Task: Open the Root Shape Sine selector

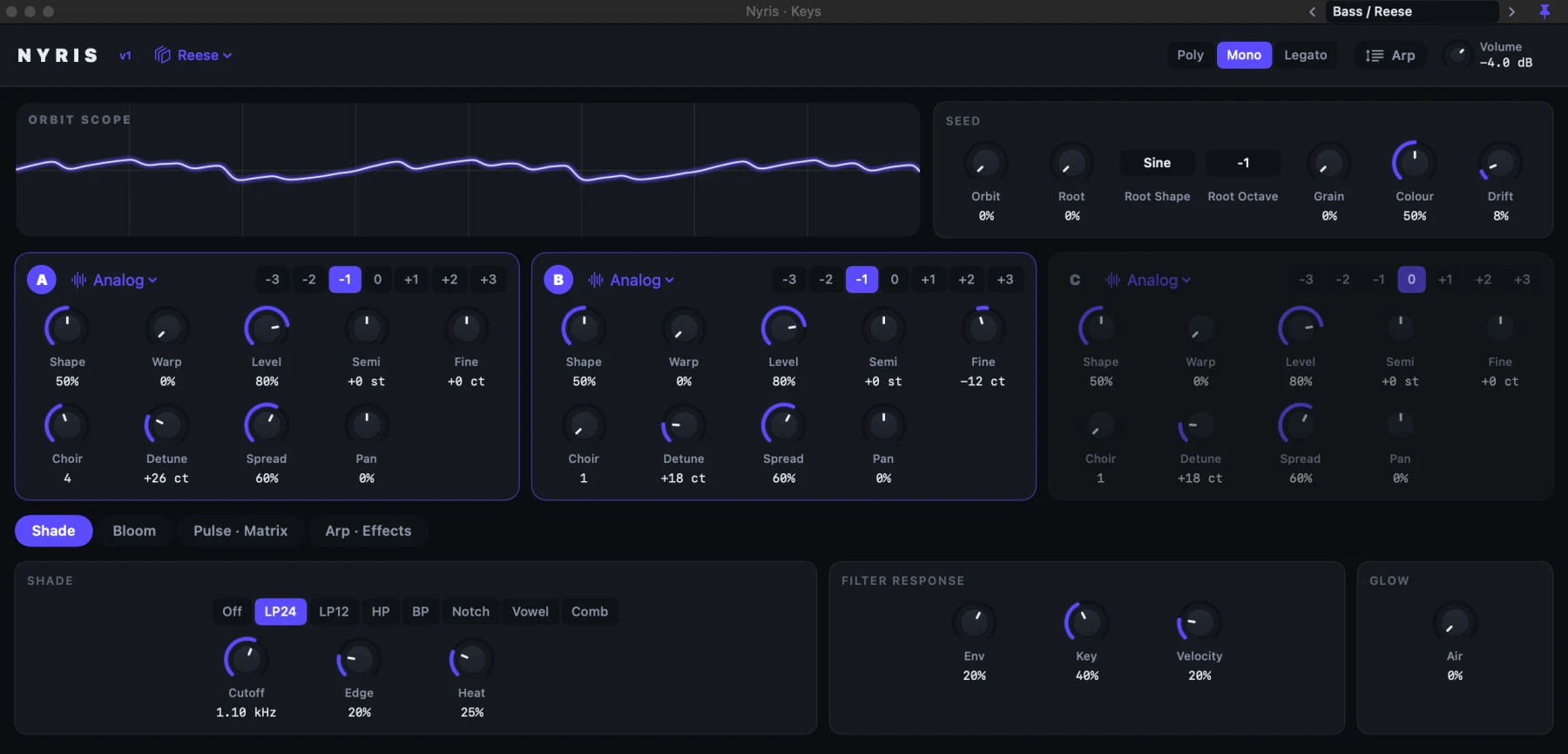Action: pos(1157,163)
